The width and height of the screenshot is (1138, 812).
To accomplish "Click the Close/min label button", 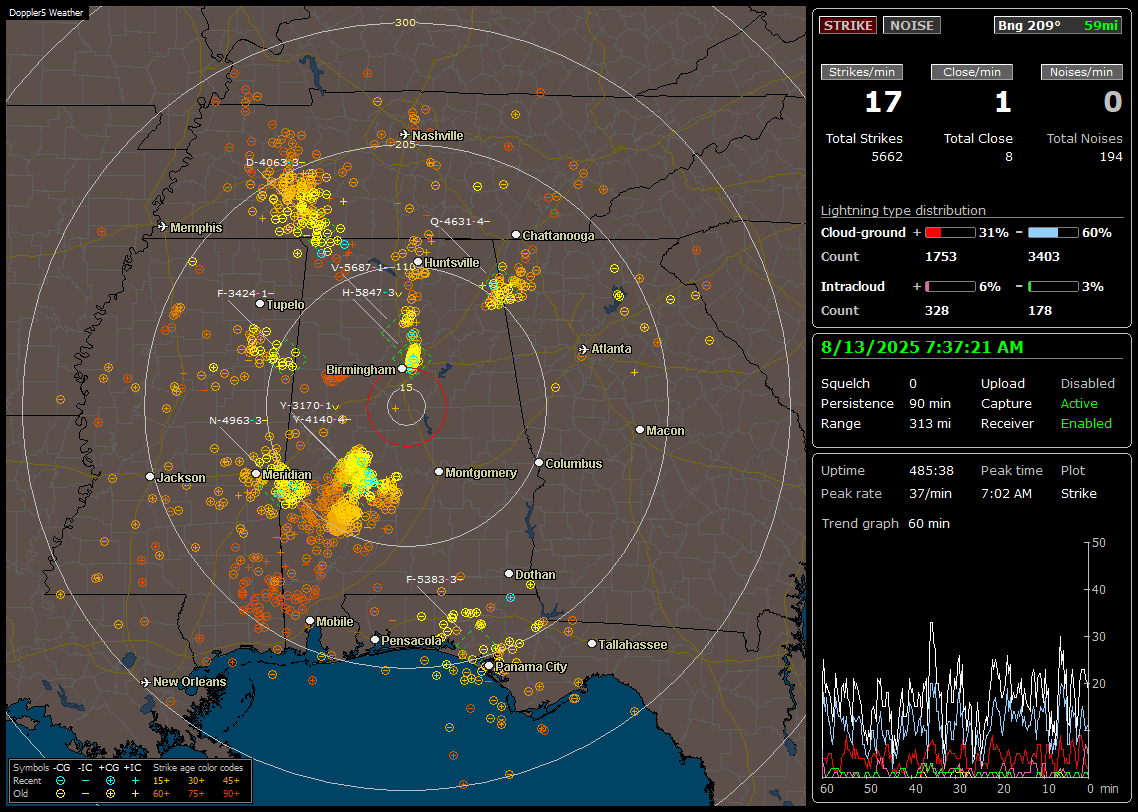I will coord(972,72).
